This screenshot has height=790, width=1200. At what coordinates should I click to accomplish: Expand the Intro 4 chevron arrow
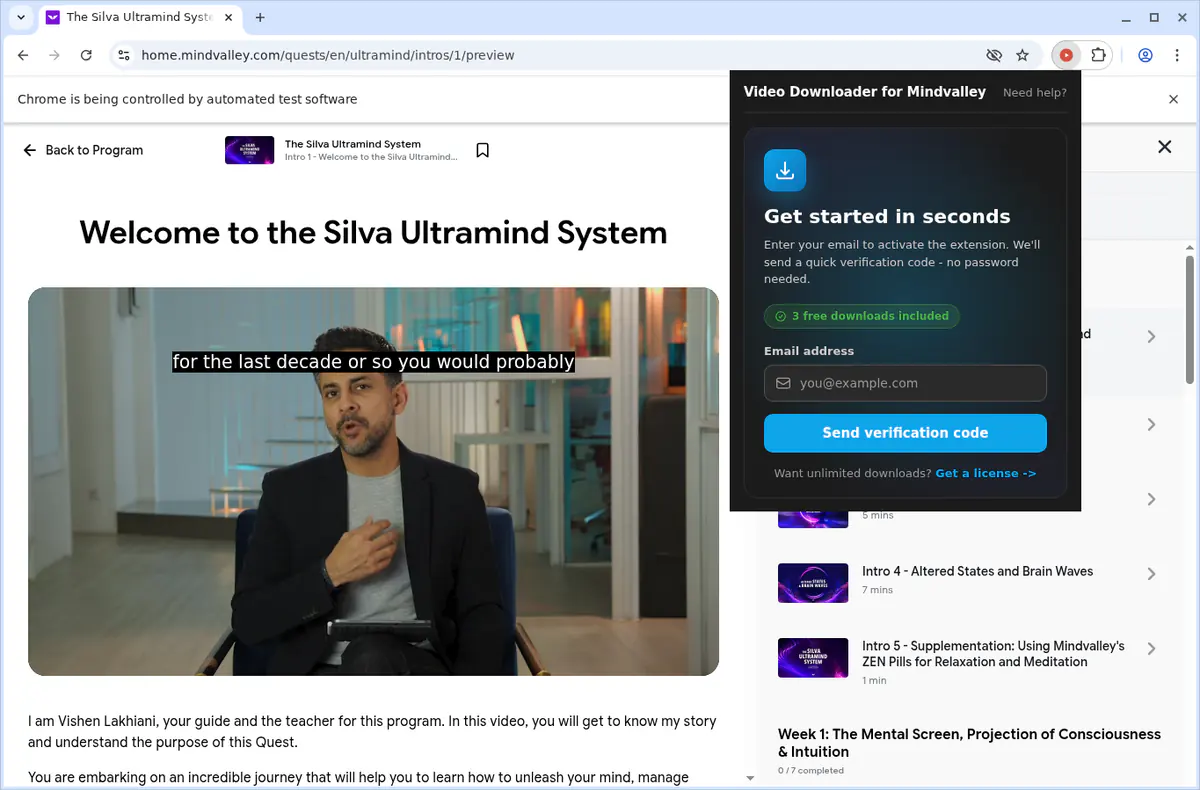[1151, 574]
